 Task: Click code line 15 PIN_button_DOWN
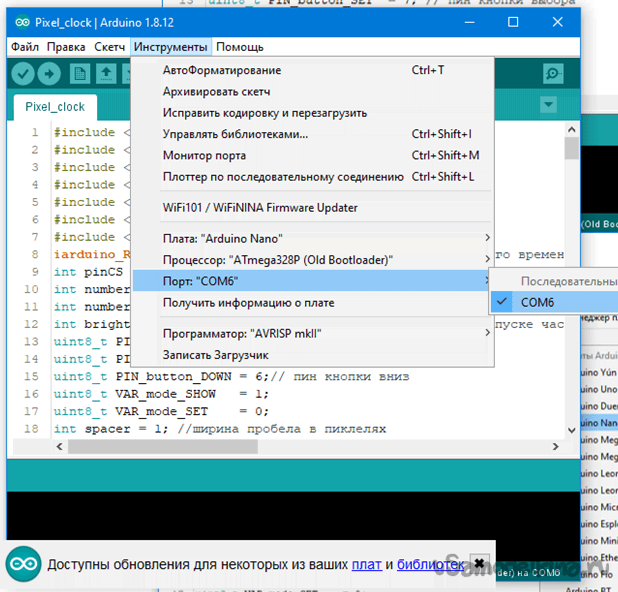(x=231, y=376)
